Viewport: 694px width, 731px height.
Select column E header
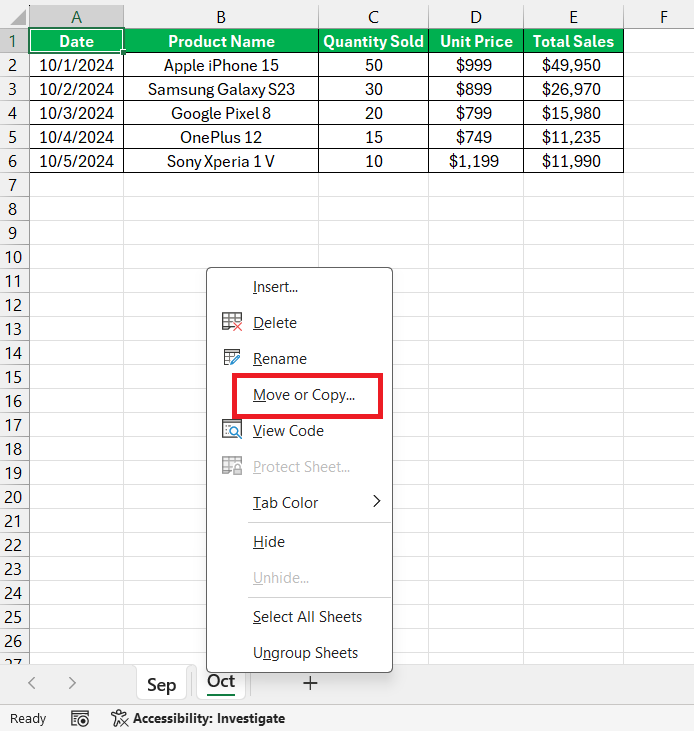pos(573,17)
